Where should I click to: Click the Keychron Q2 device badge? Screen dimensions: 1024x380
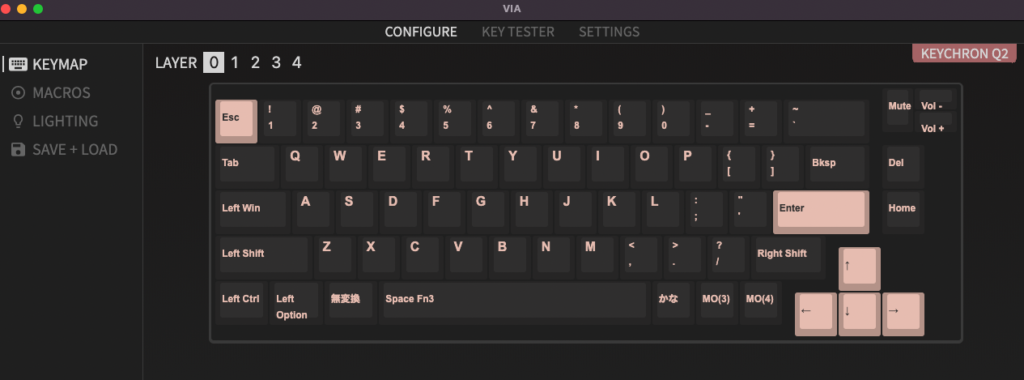click(x=964, y=54)
